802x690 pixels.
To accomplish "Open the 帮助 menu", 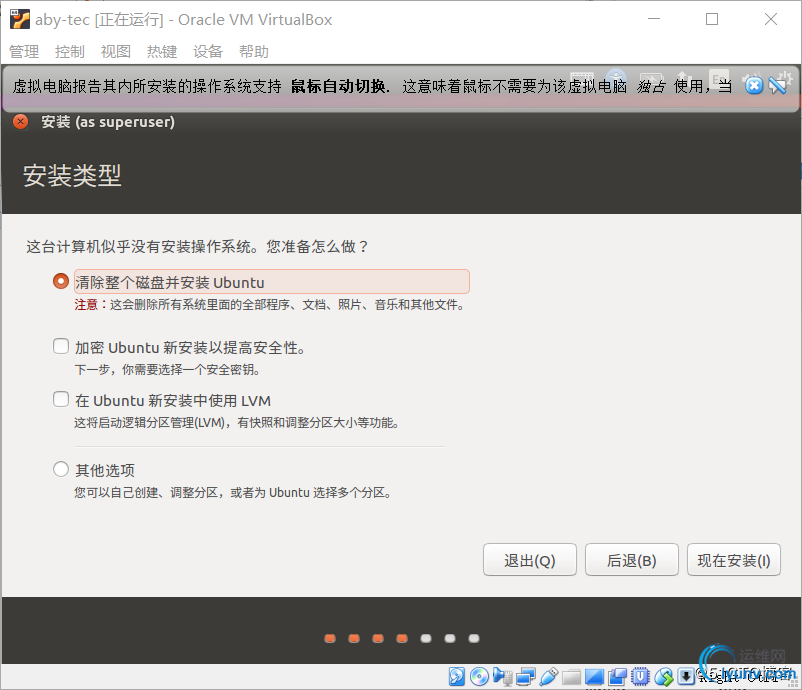I will click(x=254, y=52).
